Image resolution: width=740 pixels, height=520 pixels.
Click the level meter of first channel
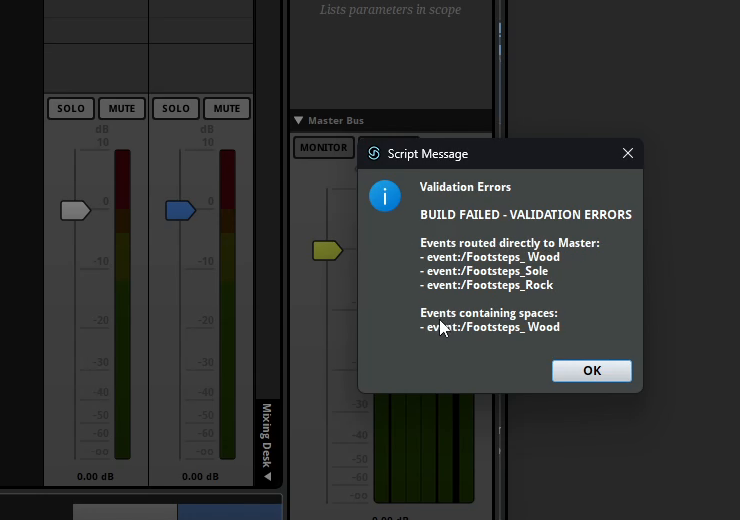[x=122, y=304]
